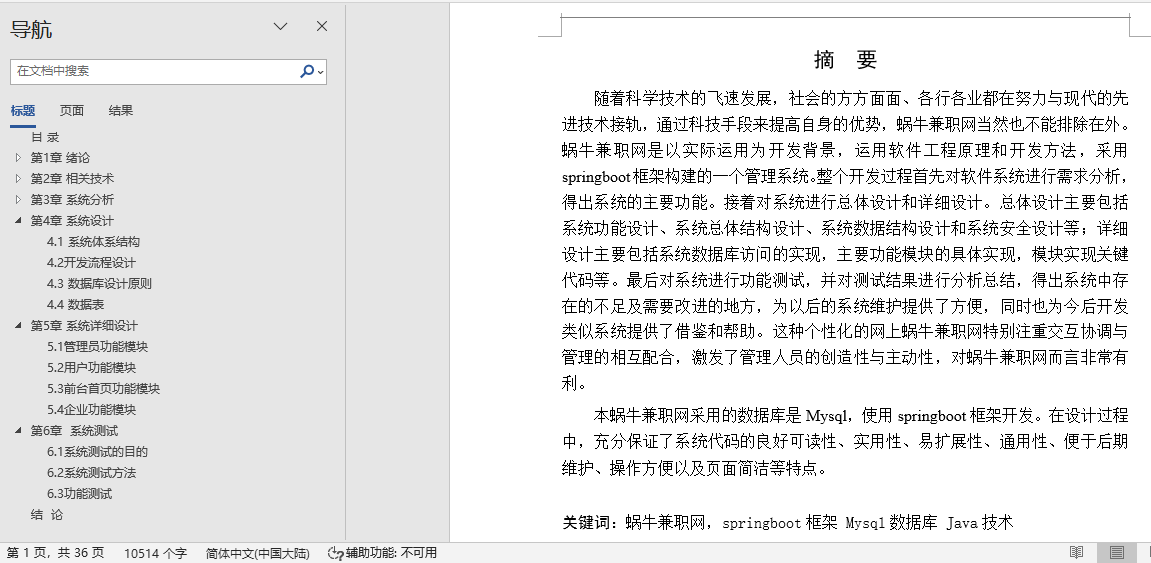This screenshot has width=1151, height=563.
Task: Switch to Read Mode view icon
Action: 1076,552
